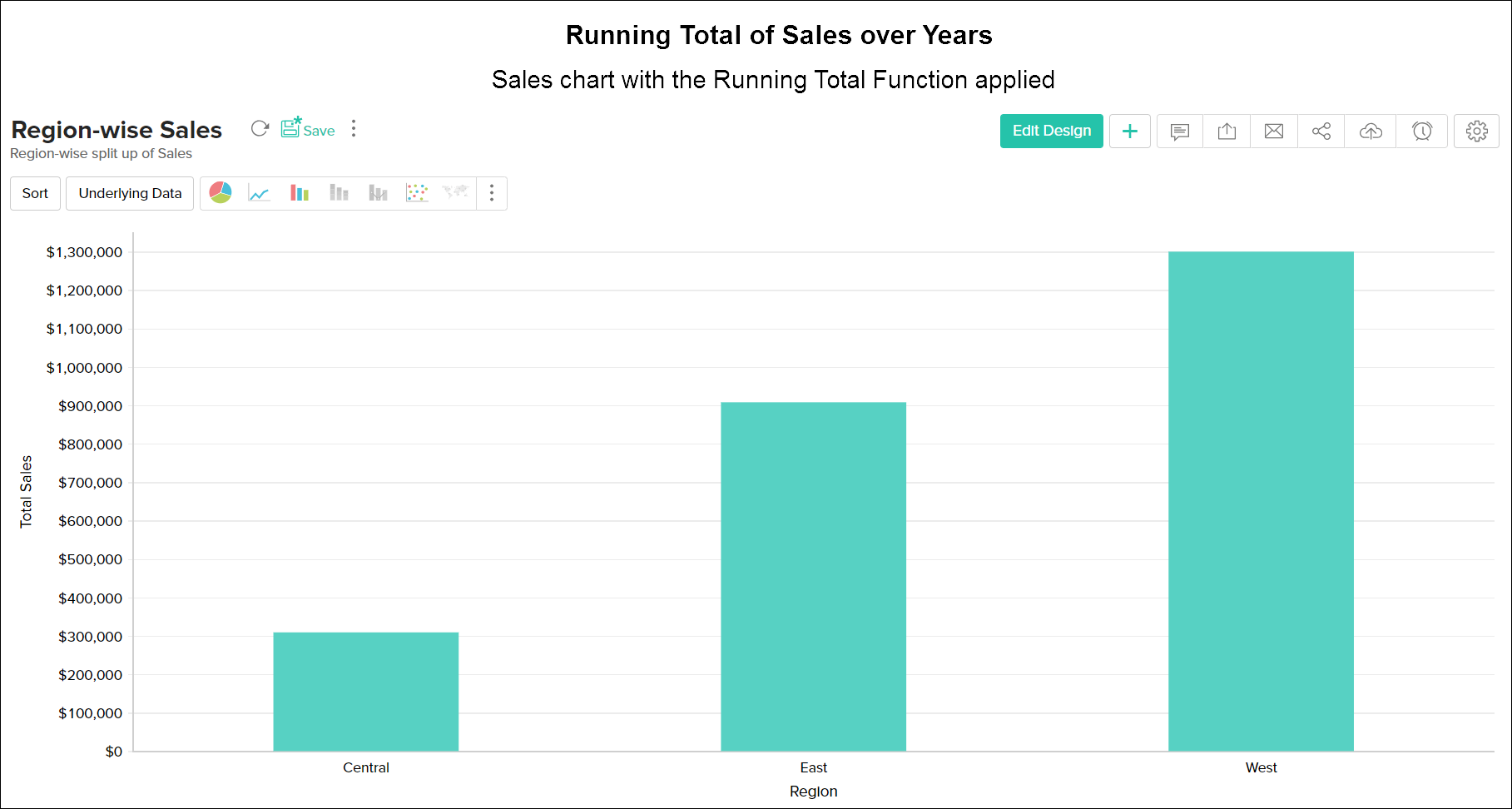
Task: Click the export icon
Action: pos(1227,132)
